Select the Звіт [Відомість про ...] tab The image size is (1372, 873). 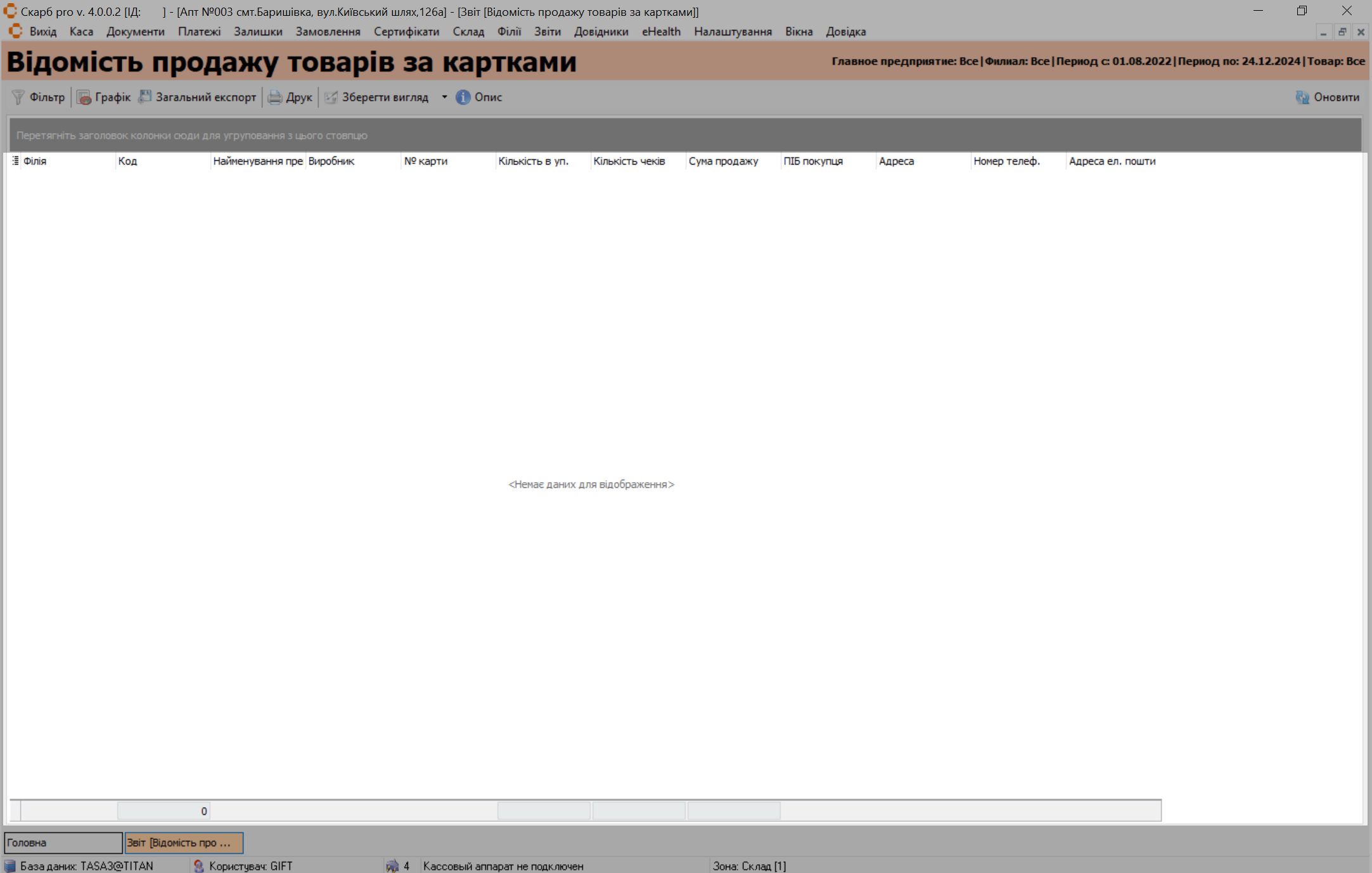[184, 843]
